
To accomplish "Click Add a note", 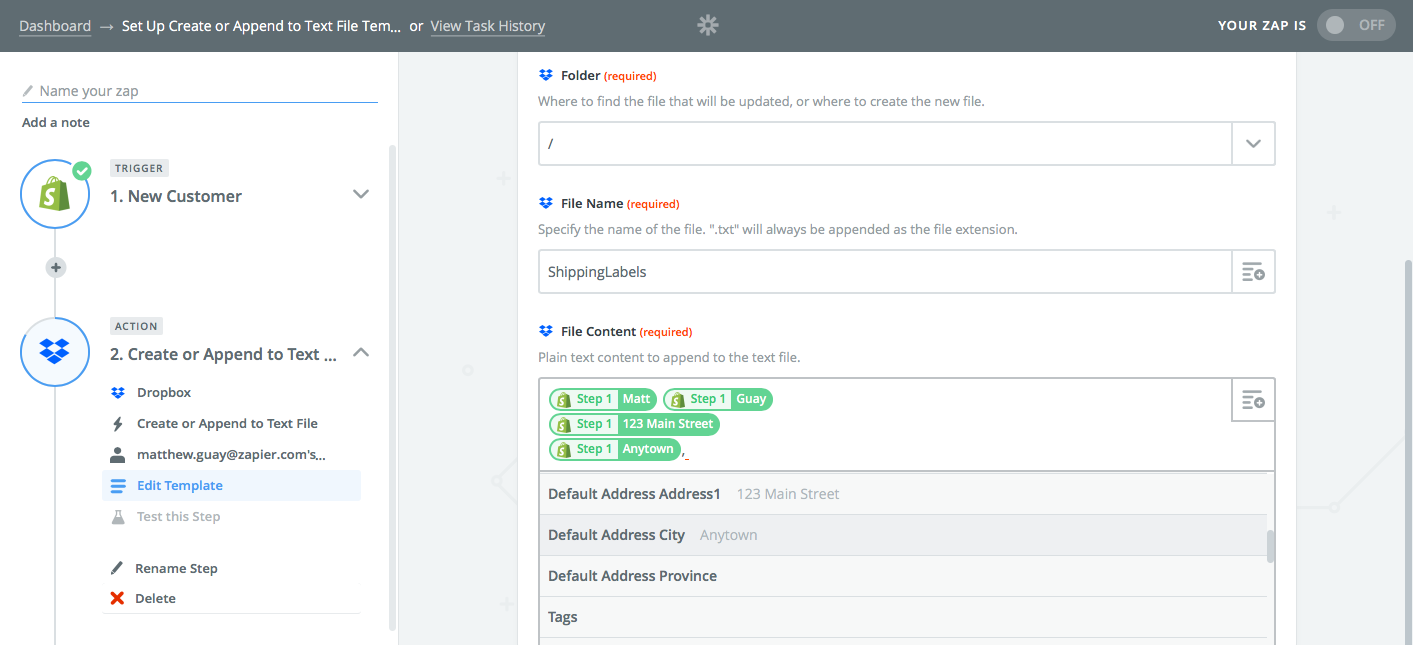I will (x=56, y=123).
